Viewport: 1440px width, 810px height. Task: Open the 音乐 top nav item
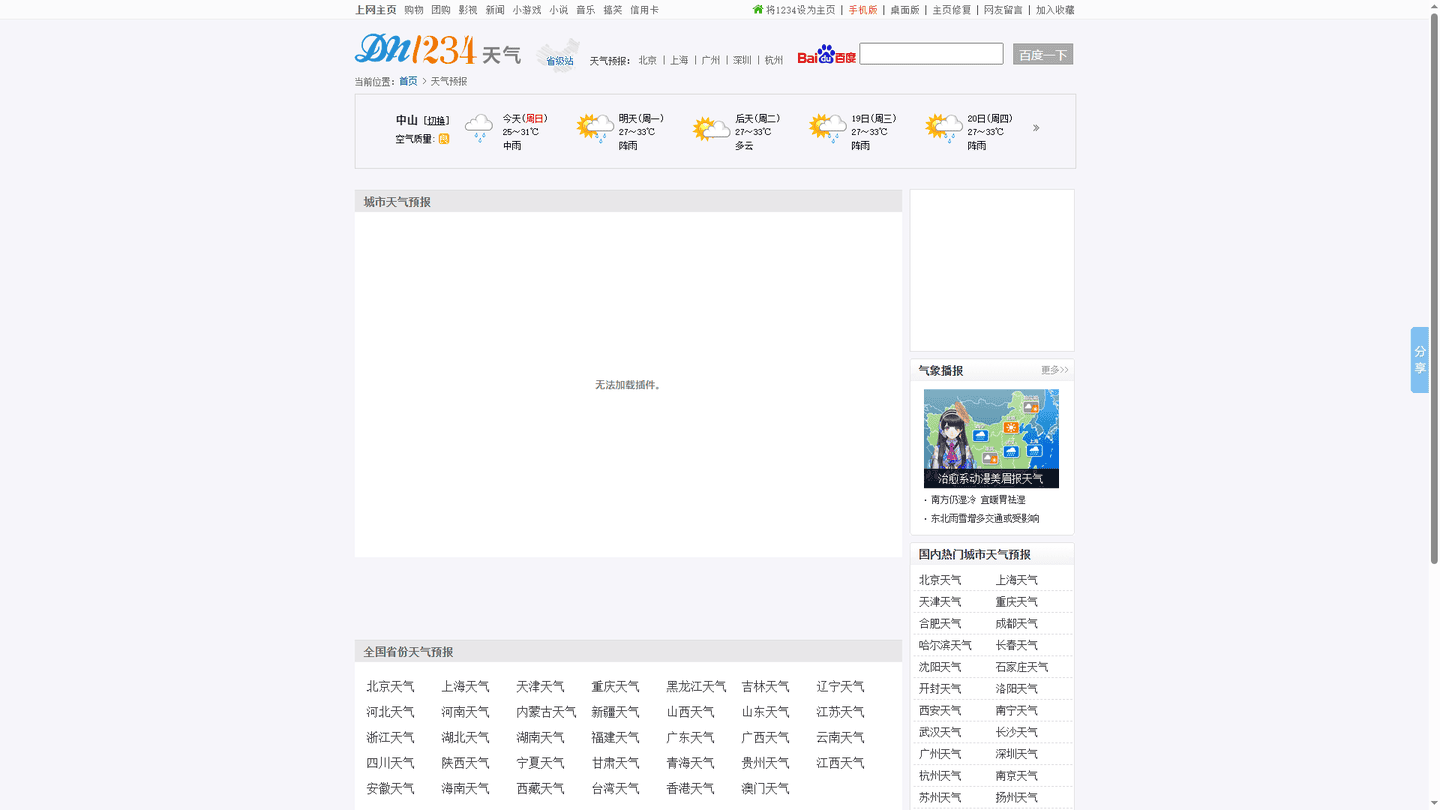[x=585, y=10]
